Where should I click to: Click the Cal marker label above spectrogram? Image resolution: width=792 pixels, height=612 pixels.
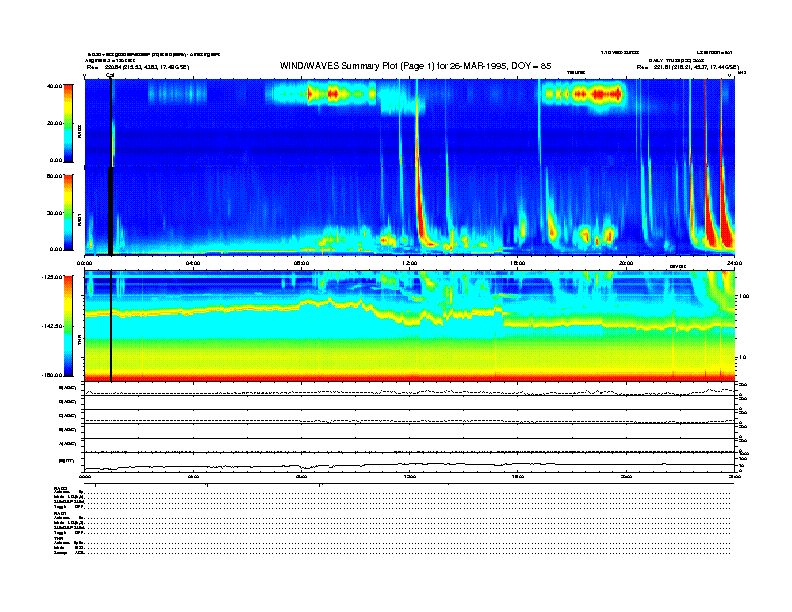pos(110,75)
